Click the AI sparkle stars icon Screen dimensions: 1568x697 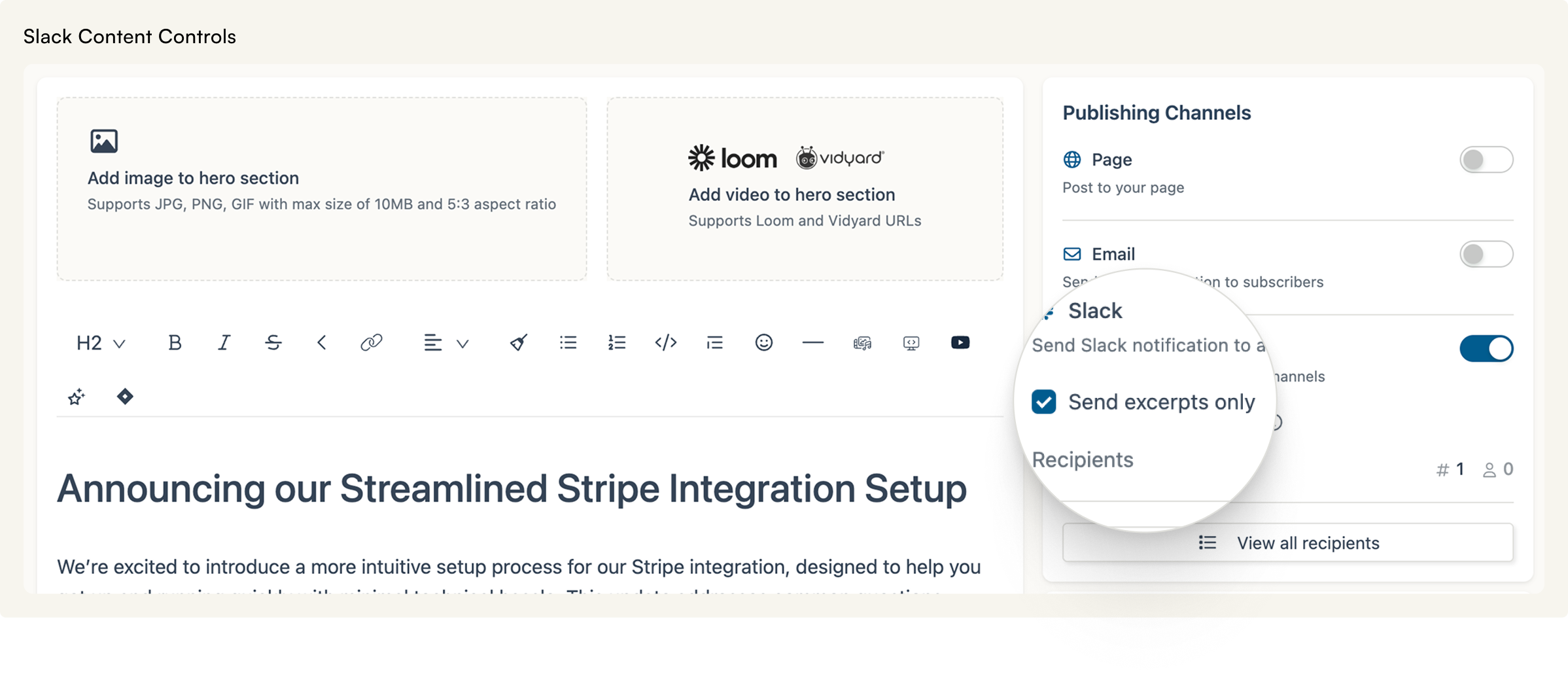pos(77,397)
